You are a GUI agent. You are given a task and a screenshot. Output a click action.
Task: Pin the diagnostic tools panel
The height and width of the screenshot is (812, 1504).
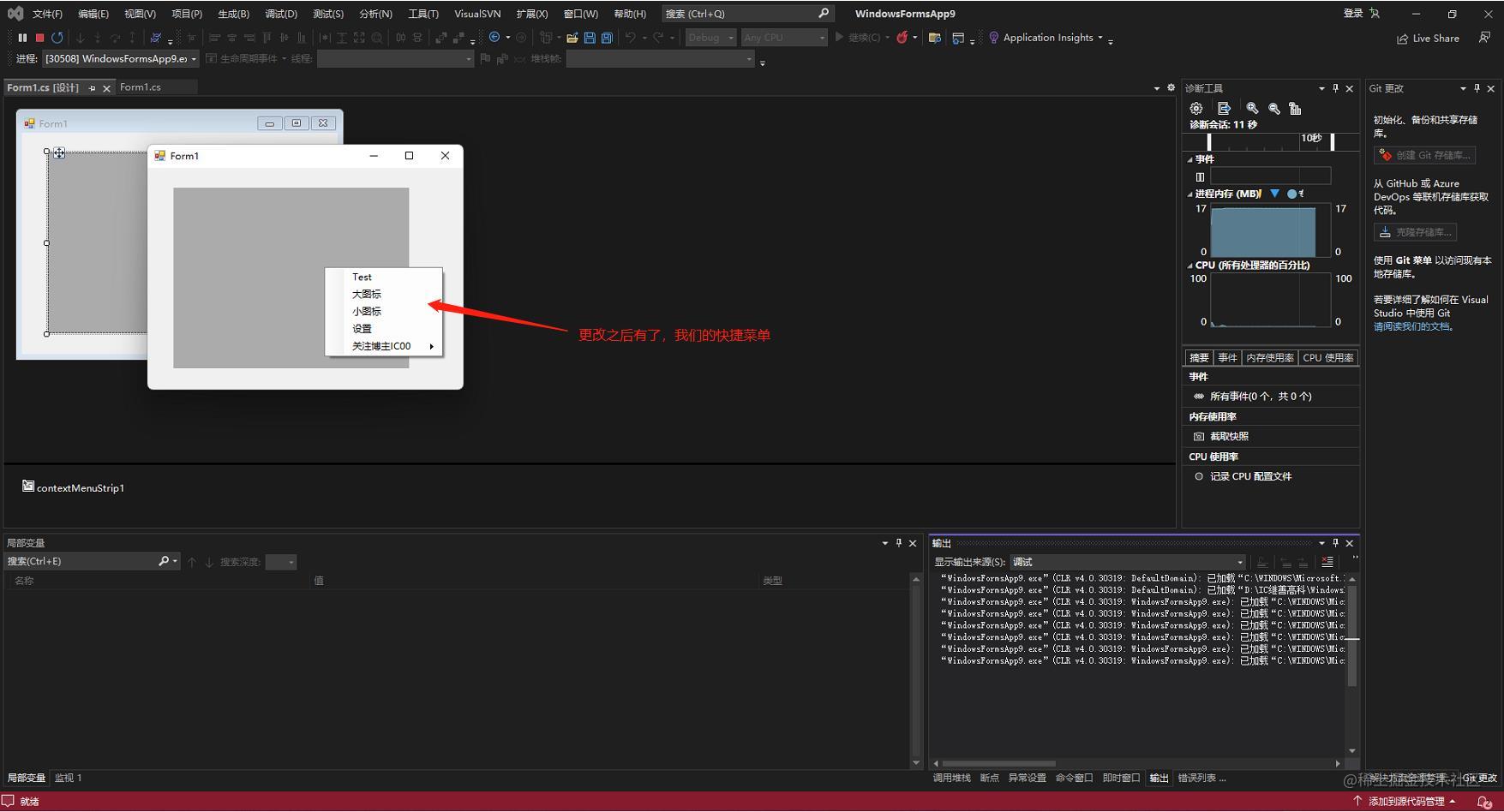point(1335,88)
